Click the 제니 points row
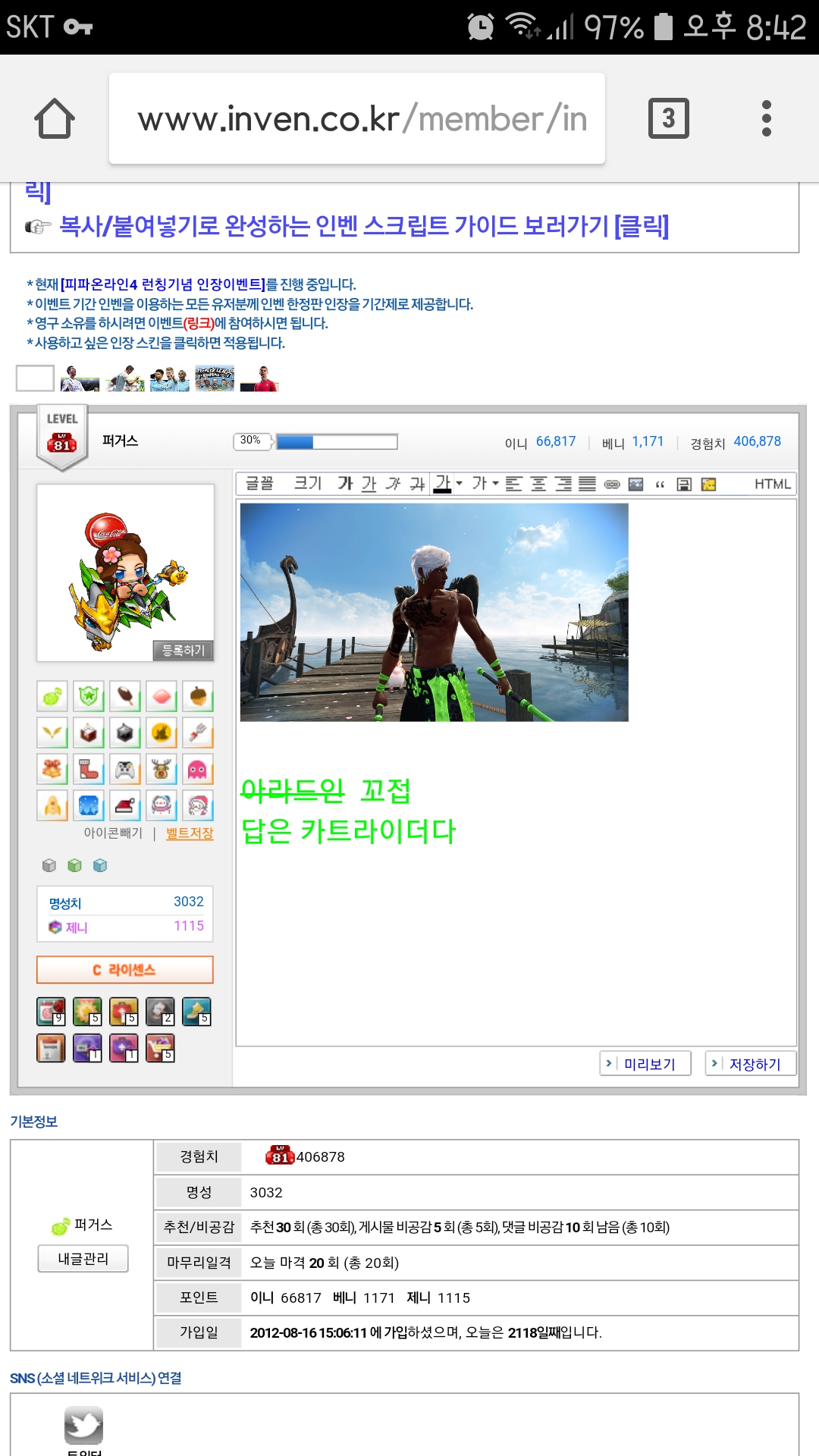Screen dimensions: 819x1456 point(126,927)
